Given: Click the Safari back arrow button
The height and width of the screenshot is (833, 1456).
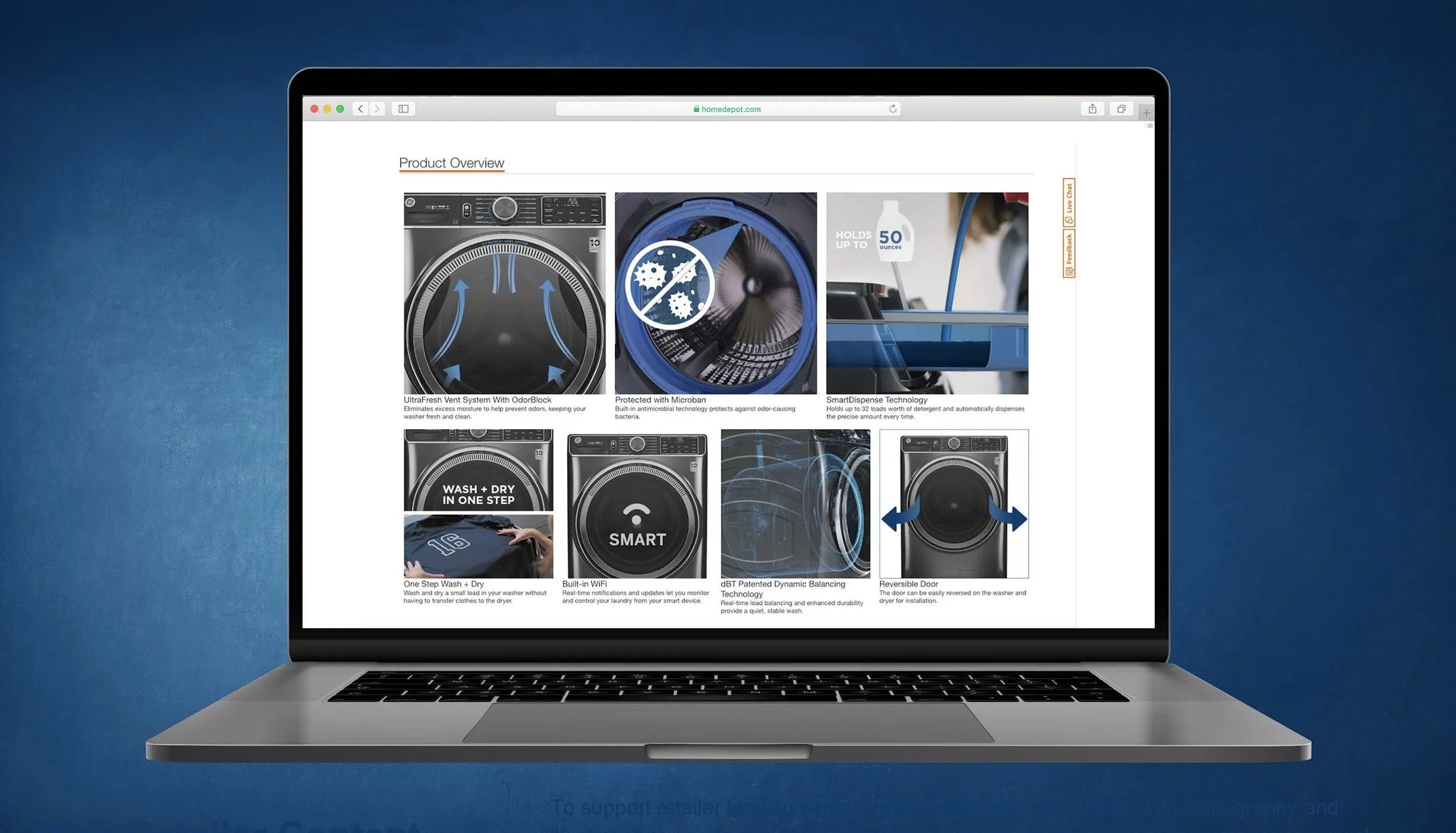Looking at the screenshot, I should [361, 109].
